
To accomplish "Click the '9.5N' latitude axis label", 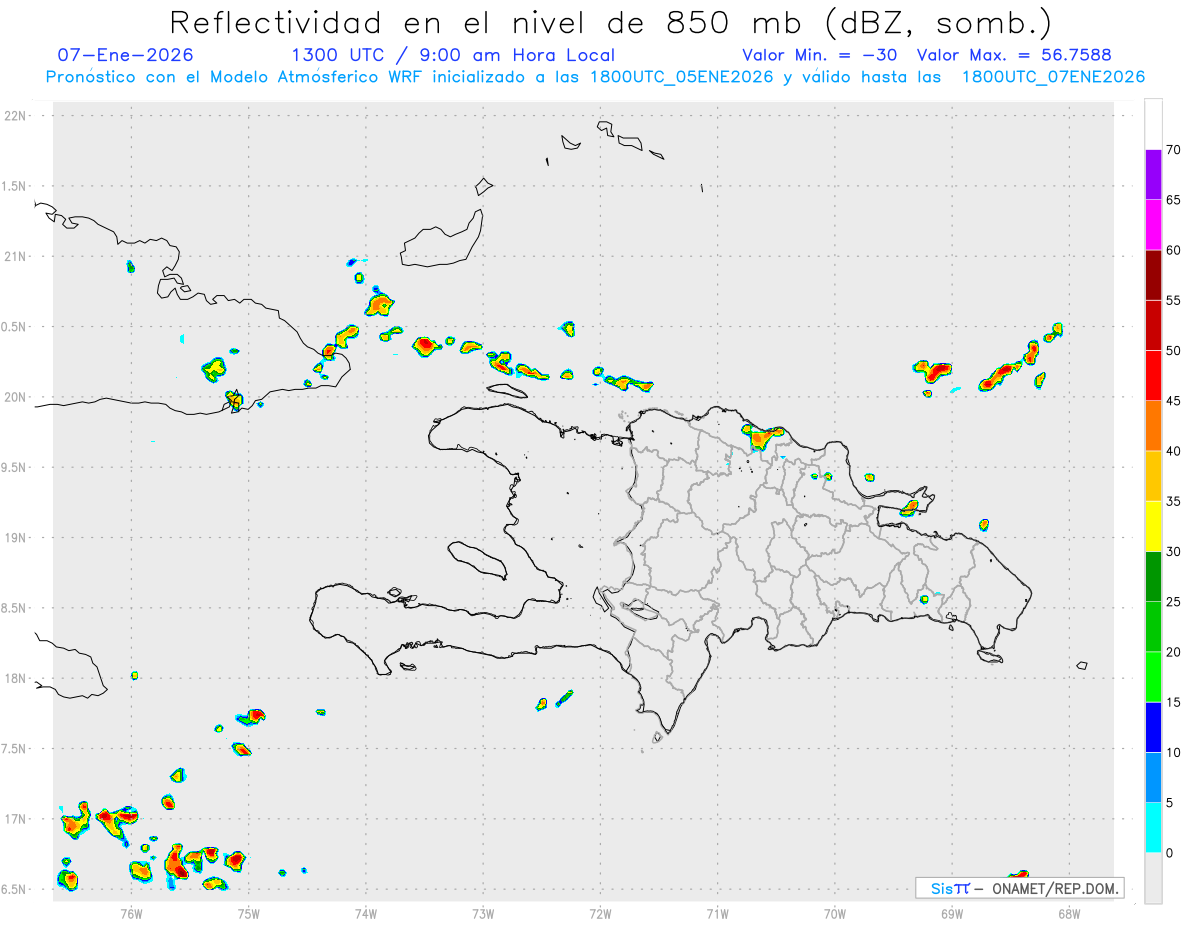I will tap(15, 467).
